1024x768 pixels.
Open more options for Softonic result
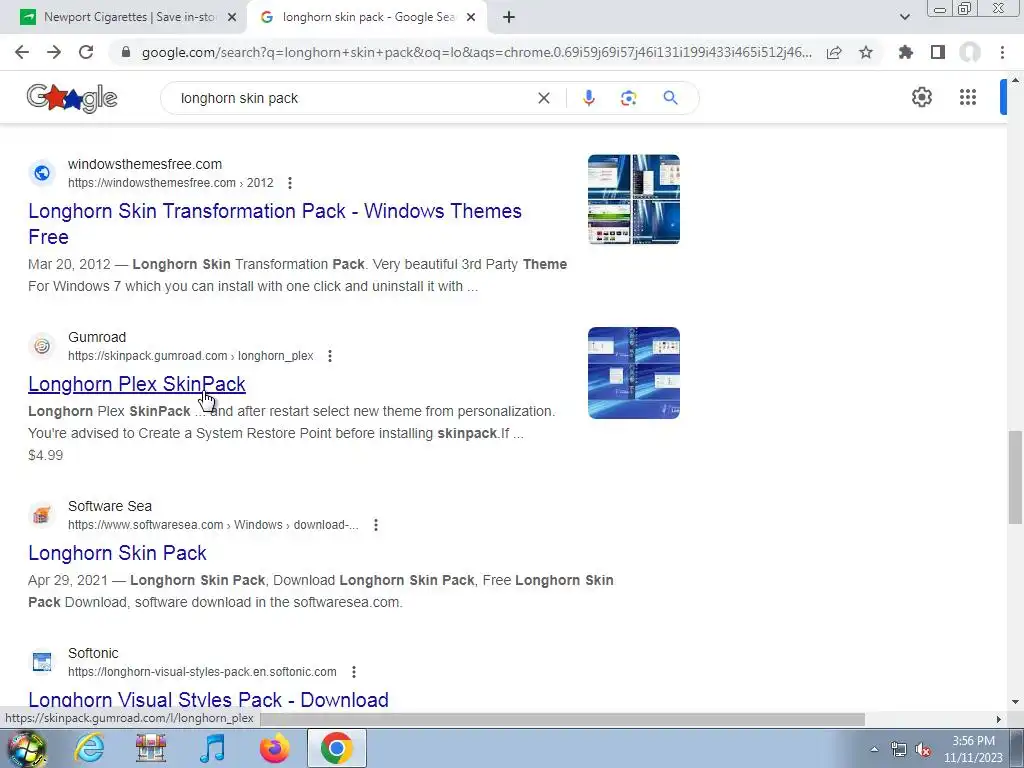(x=353, y=672)
